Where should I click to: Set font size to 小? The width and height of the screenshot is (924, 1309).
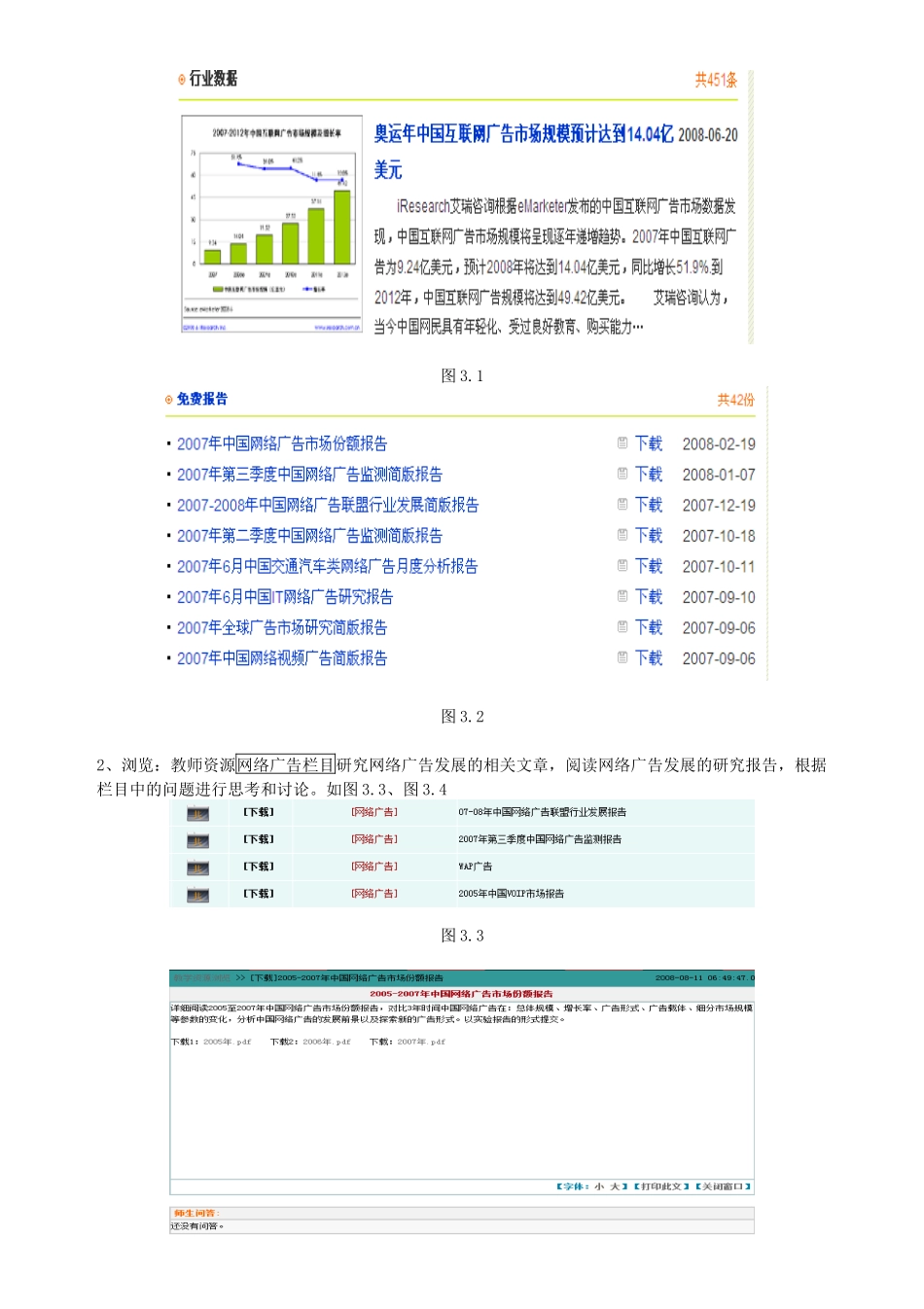tap(599, 1186)
